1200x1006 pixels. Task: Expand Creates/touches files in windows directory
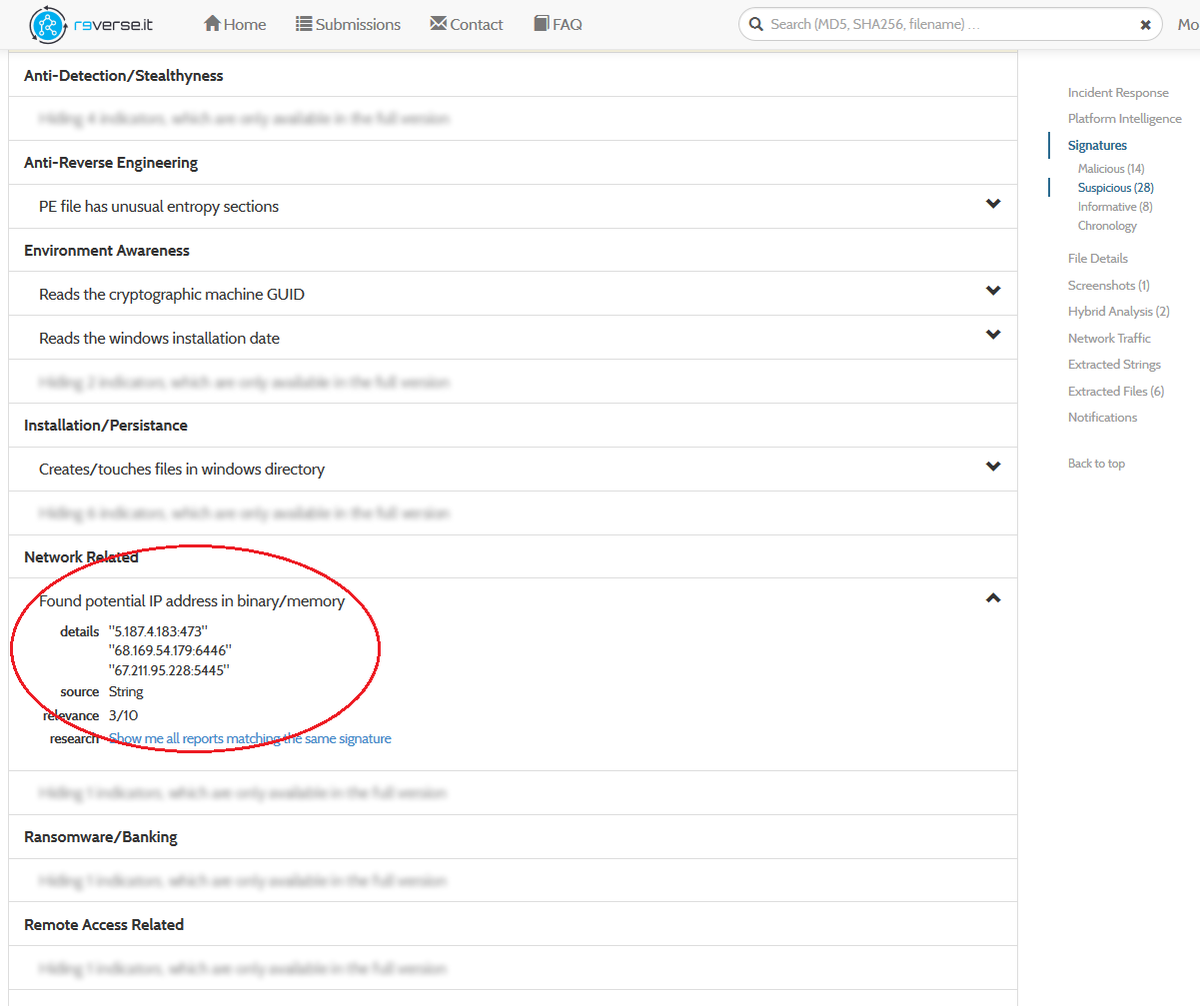pyautogui.click(x=513, y=469)
